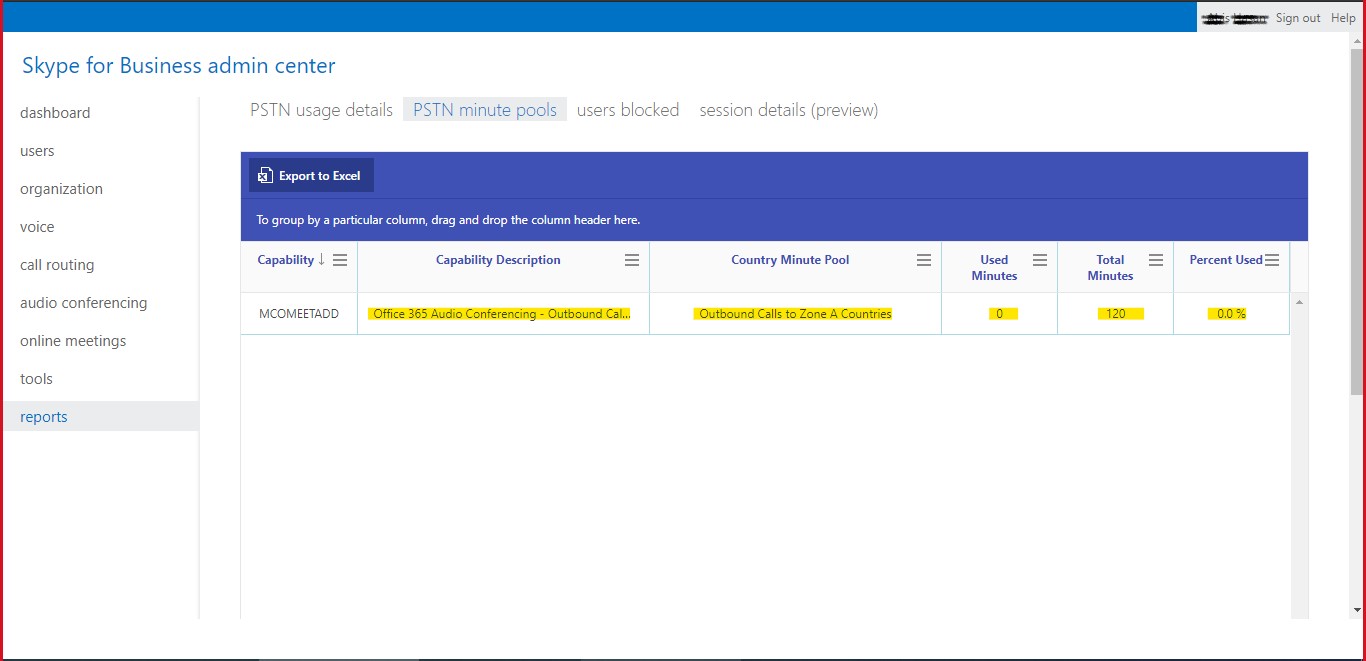The image size is (1366, 661).
Task: Sort by the Capability column header
Action: pyautogui.click(x=286, y=260)
